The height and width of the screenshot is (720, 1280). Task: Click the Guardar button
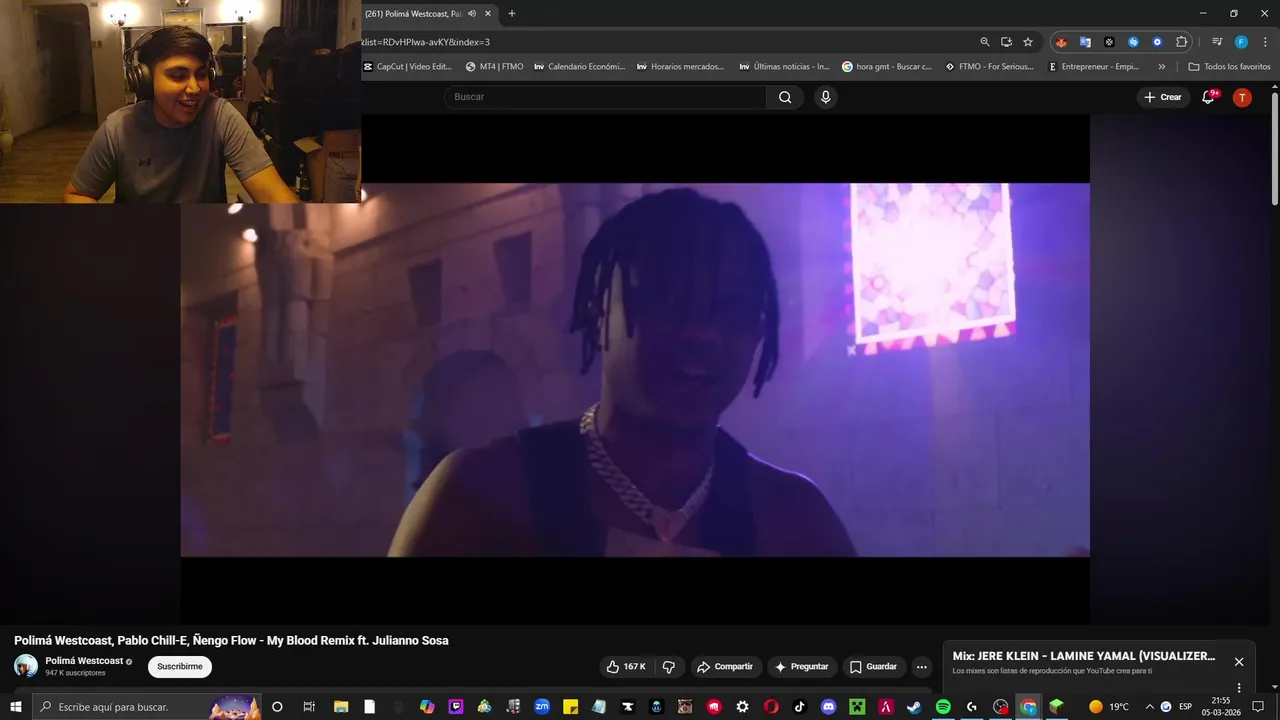pos(873,667)
